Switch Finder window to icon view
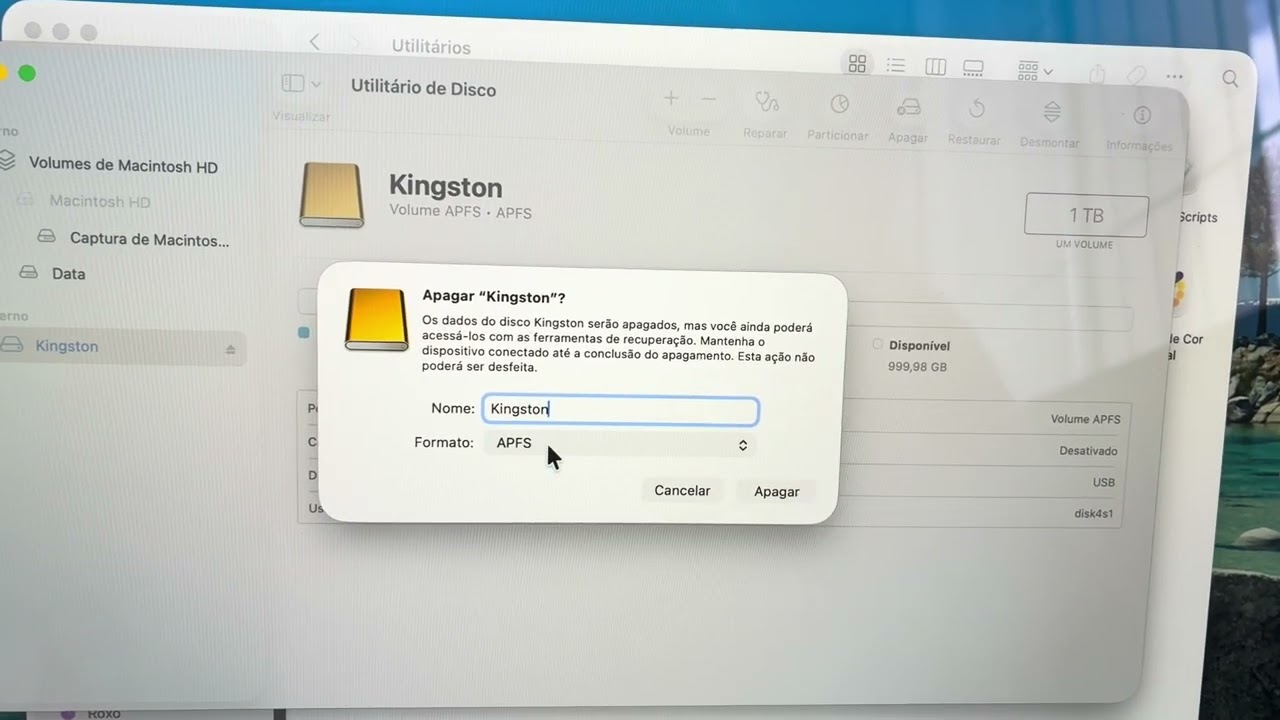1280x720 pixels. [857, 64]
